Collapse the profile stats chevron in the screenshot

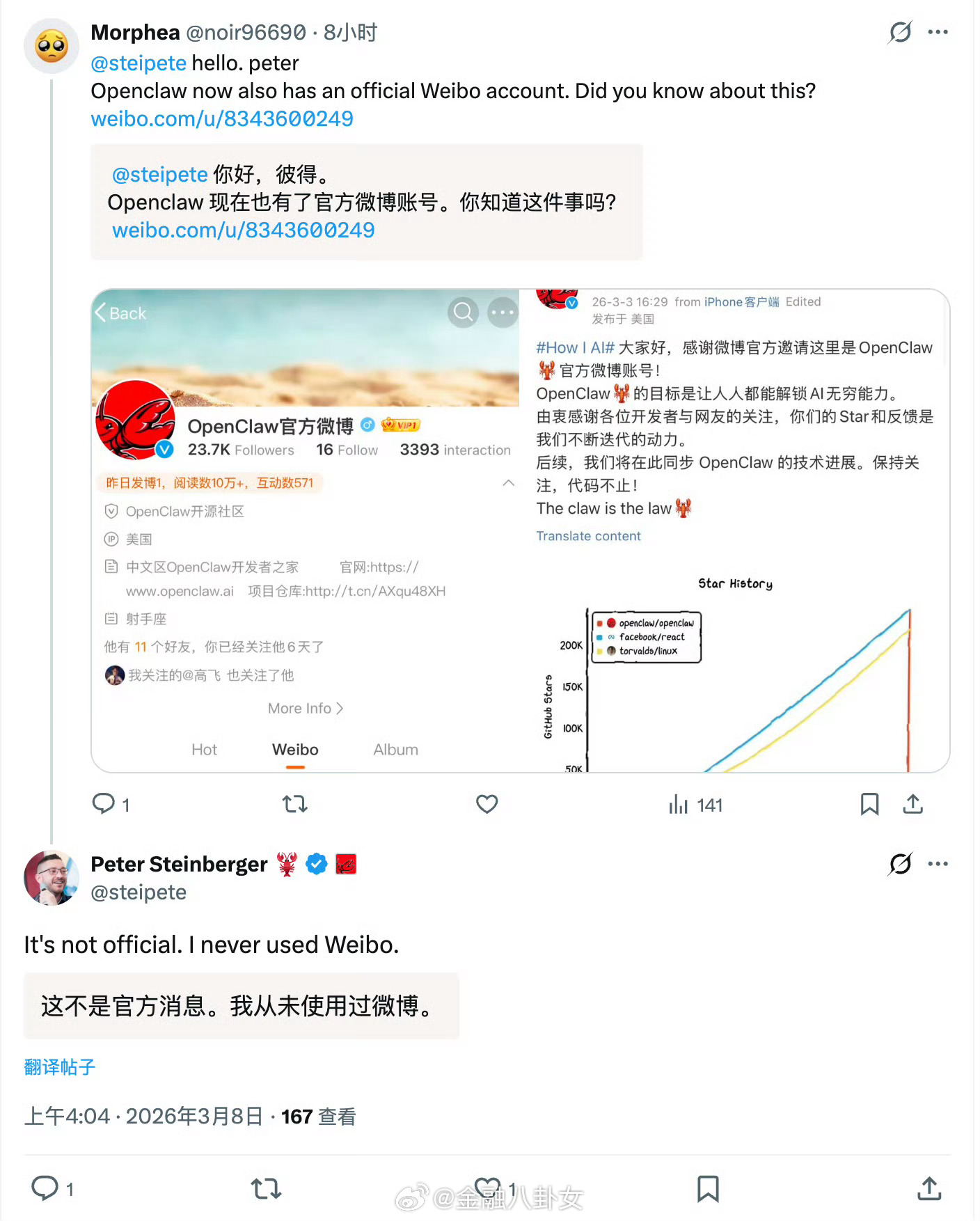pos(509,483)
